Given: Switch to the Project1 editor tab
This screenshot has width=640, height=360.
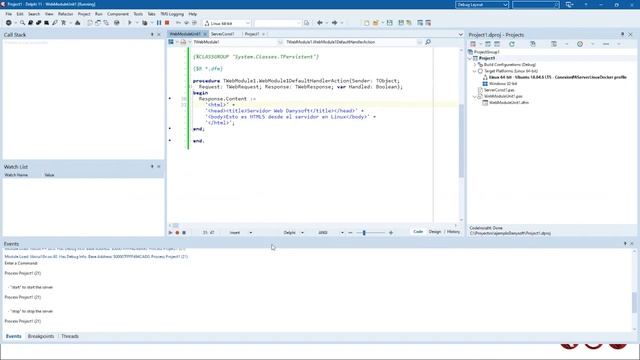Looking at the screenshot, I should click(252, 34).
